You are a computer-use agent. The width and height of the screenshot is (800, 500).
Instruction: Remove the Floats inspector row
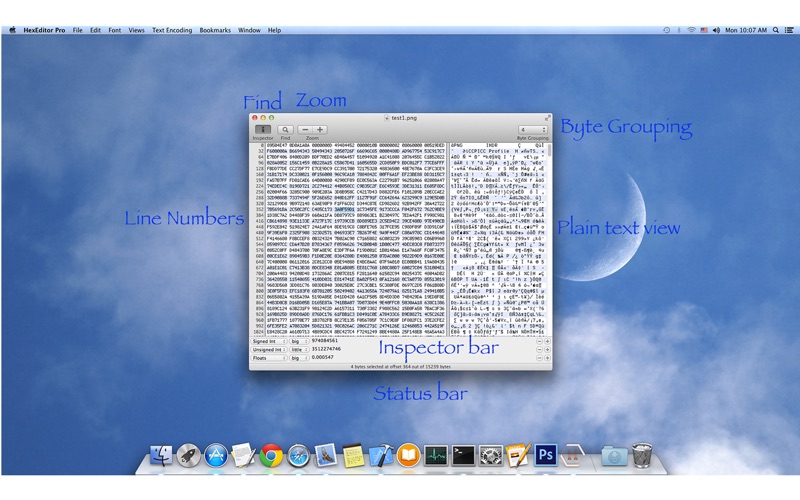point(539,358)
